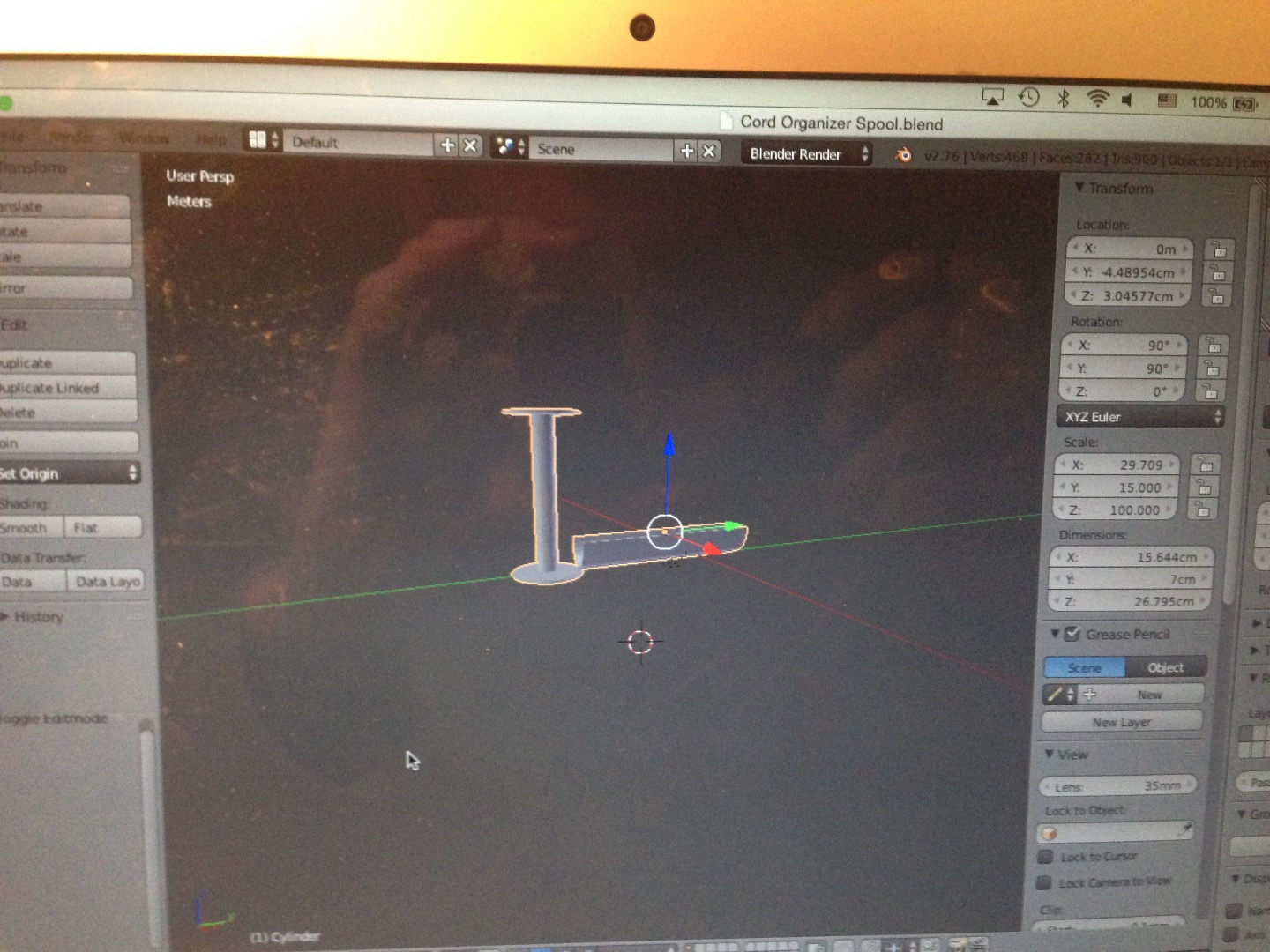Collapse the View panel

click(x=1049, y=754)
